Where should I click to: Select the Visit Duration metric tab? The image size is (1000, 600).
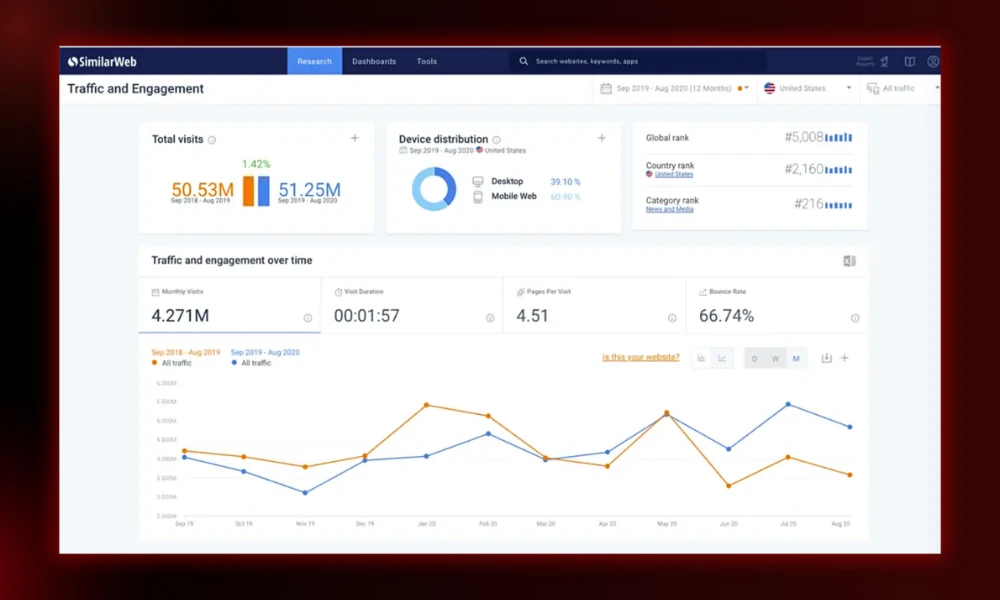(x=412, y=305)
